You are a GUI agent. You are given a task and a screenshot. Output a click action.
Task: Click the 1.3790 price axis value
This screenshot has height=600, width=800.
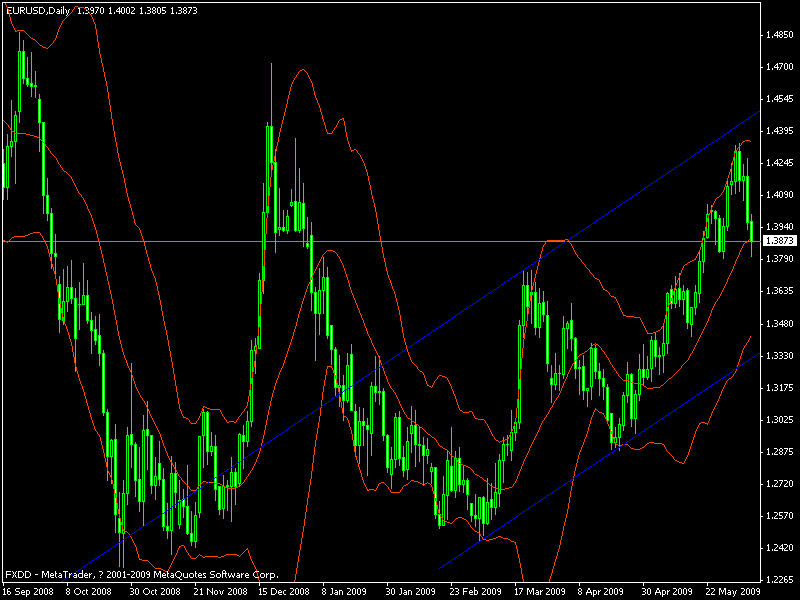[780, 259]
